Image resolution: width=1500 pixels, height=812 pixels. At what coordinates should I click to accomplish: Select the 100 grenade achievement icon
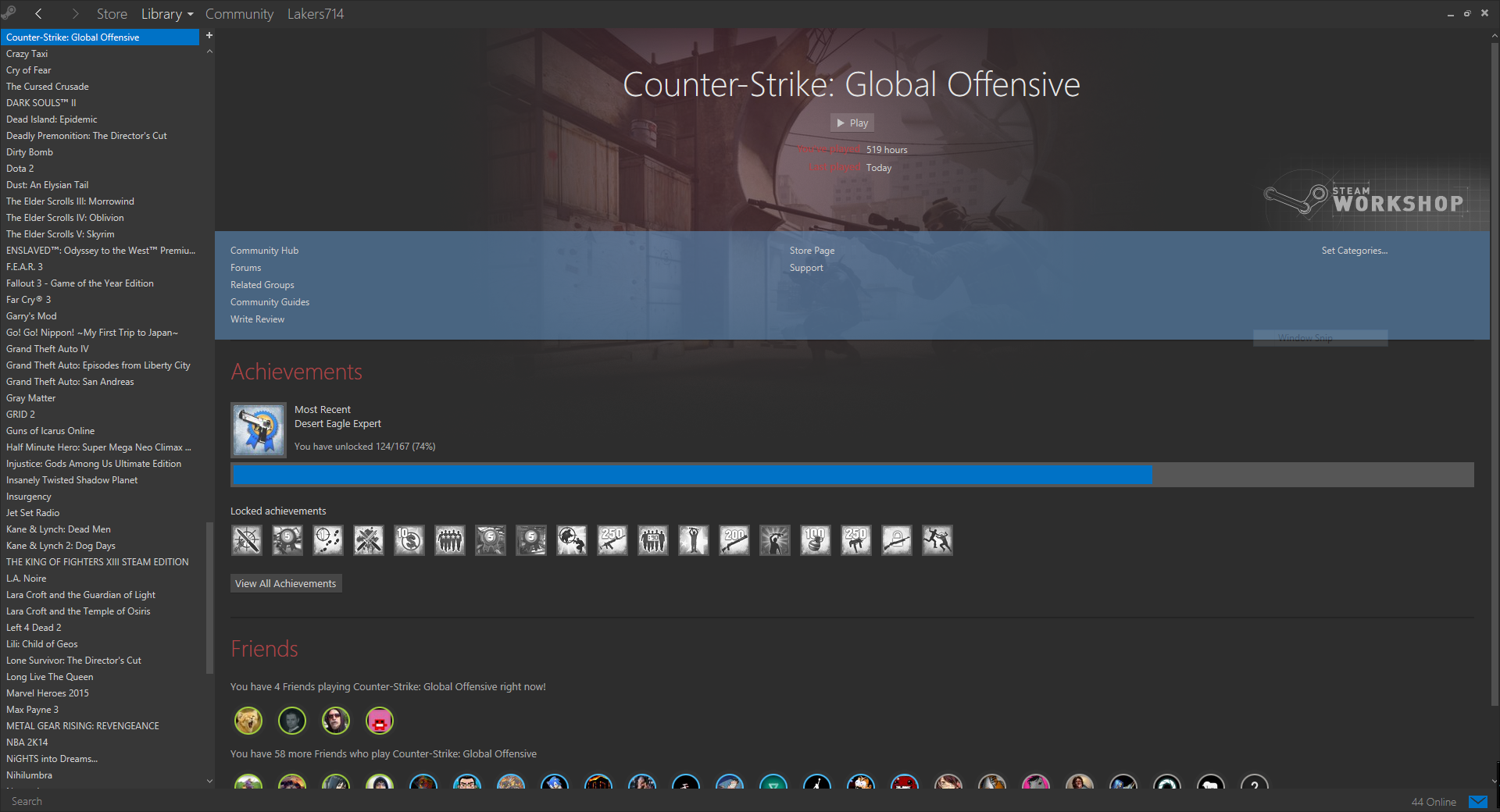point(816,540)
